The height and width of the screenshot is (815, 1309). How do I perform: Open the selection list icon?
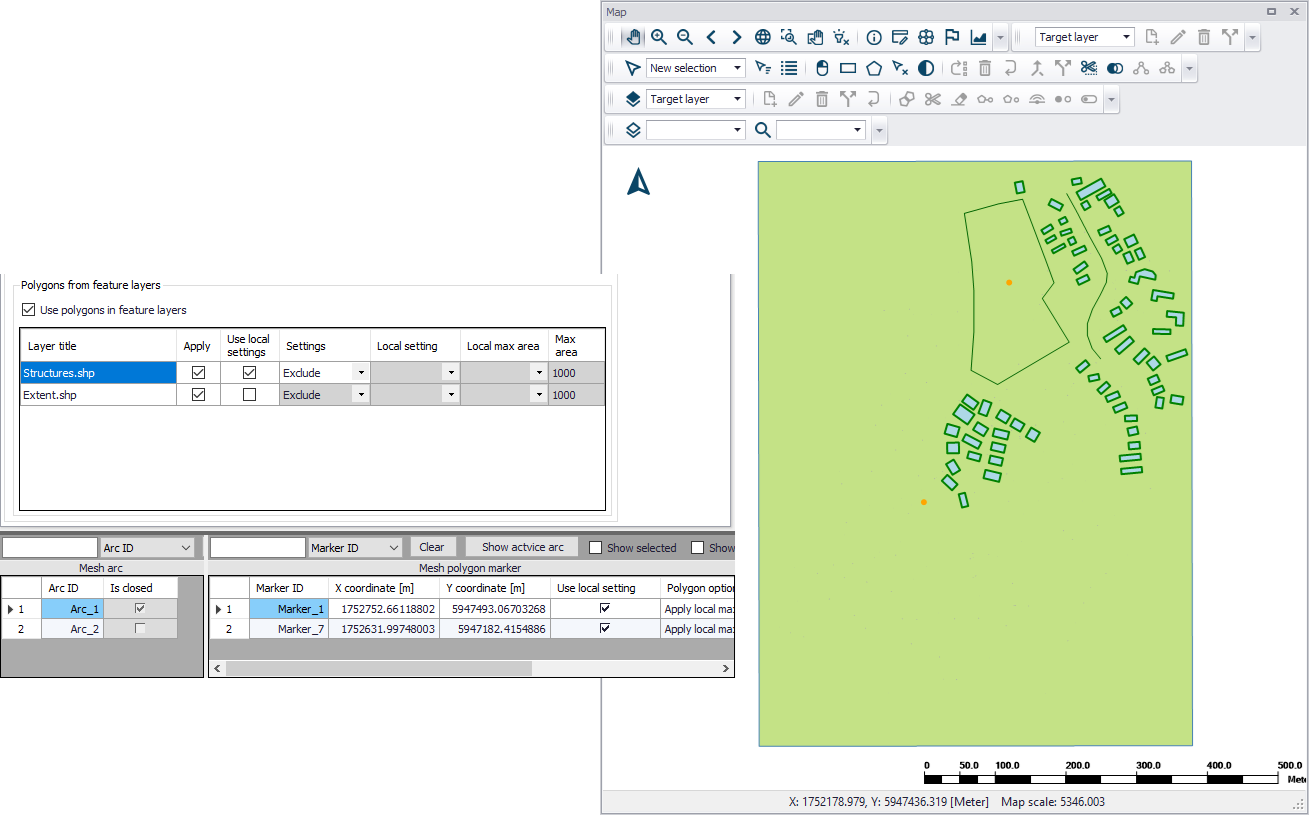point(789,68)
